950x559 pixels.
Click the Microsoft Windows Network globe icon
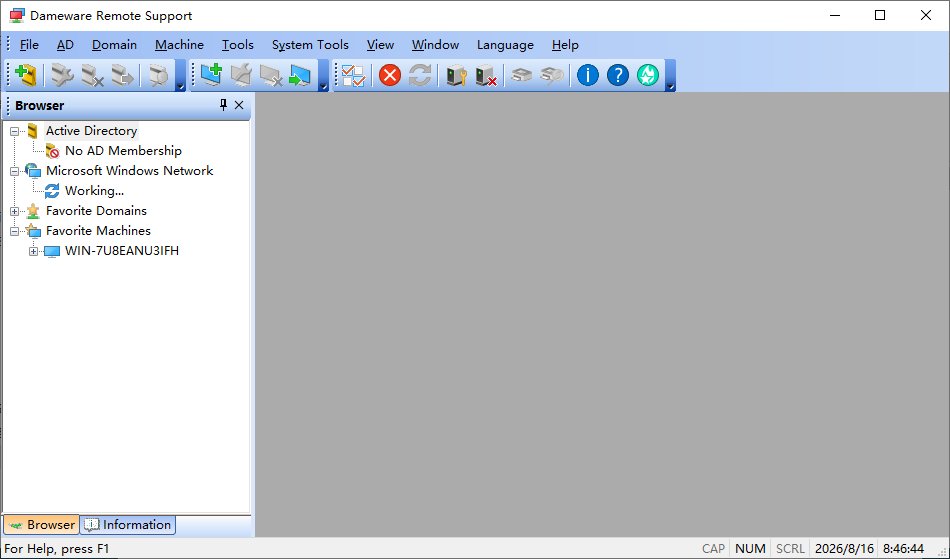click(x=33, y=171)
